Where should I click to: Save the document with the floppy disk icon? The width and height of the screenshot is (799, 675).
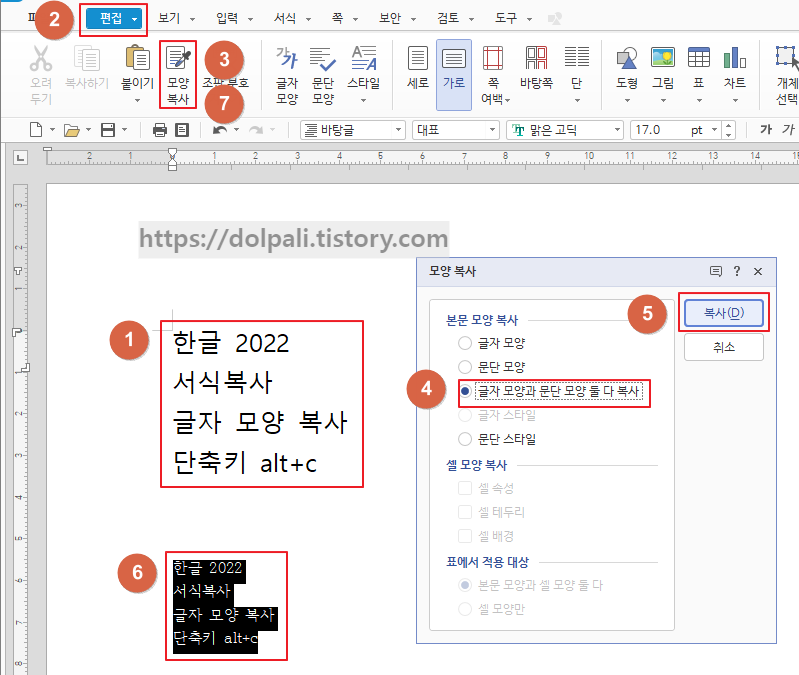pos(108,130)
